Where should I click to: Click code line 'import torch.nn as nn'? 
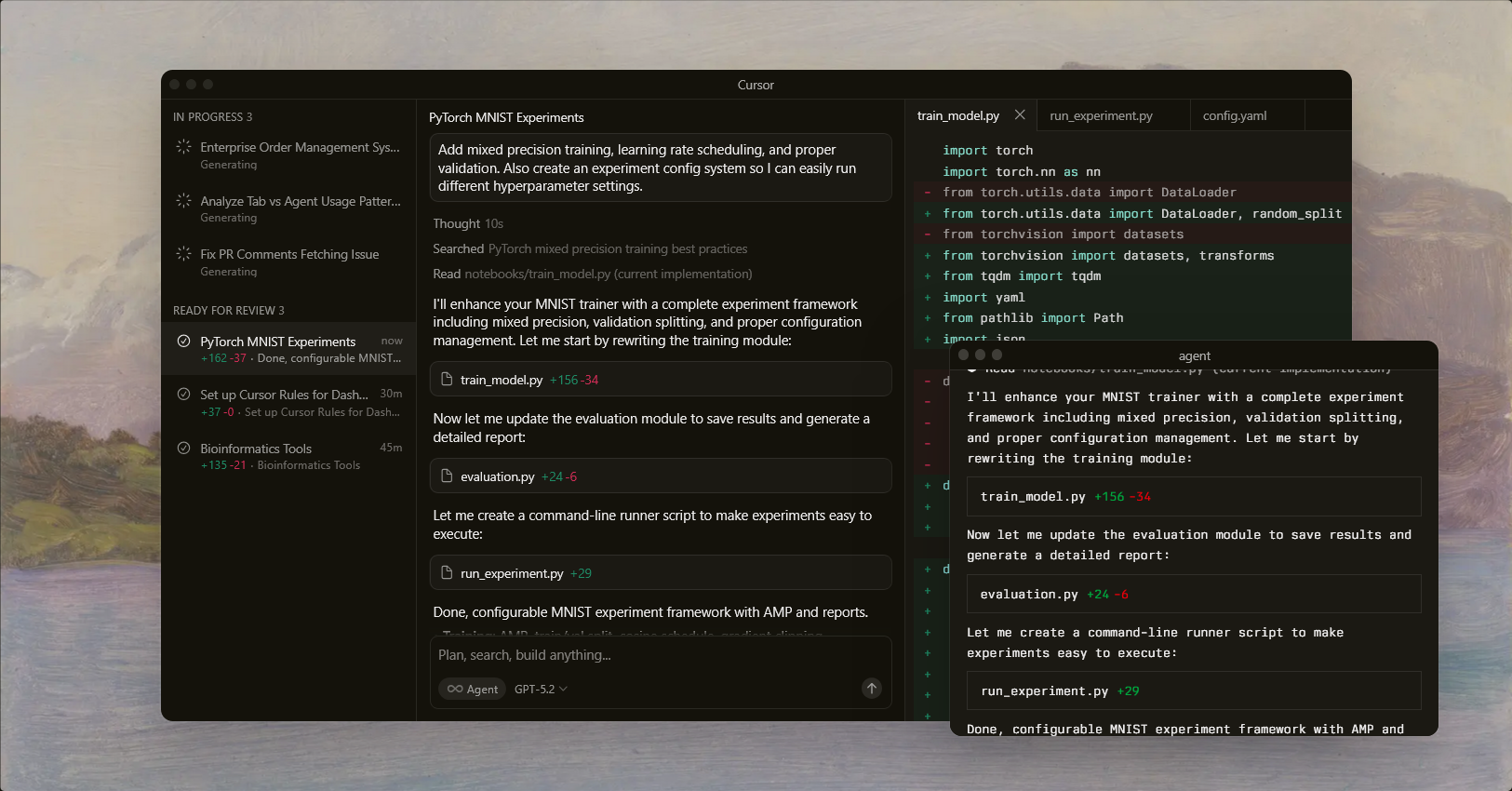1021,171
